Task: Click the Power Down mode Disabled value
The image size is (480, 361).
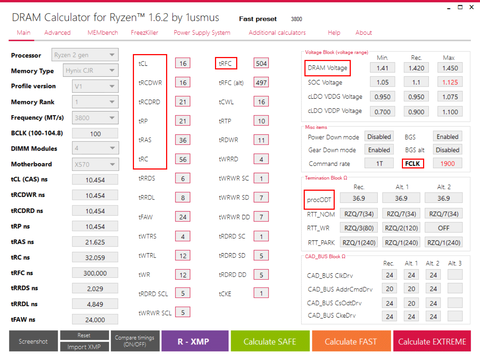Action: 379,137
